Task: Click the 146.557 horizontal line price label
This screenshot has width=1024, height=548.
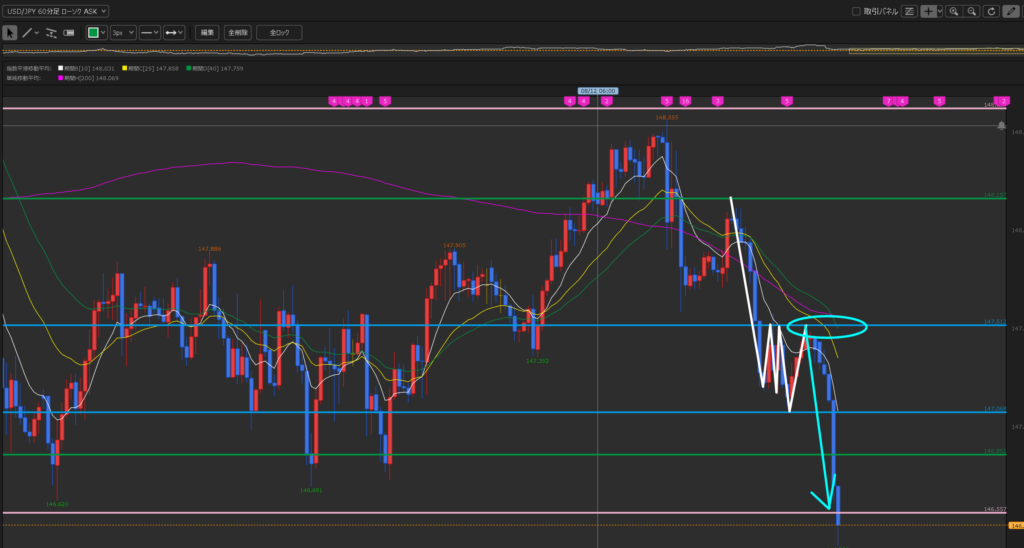Action: pos(995,509)
